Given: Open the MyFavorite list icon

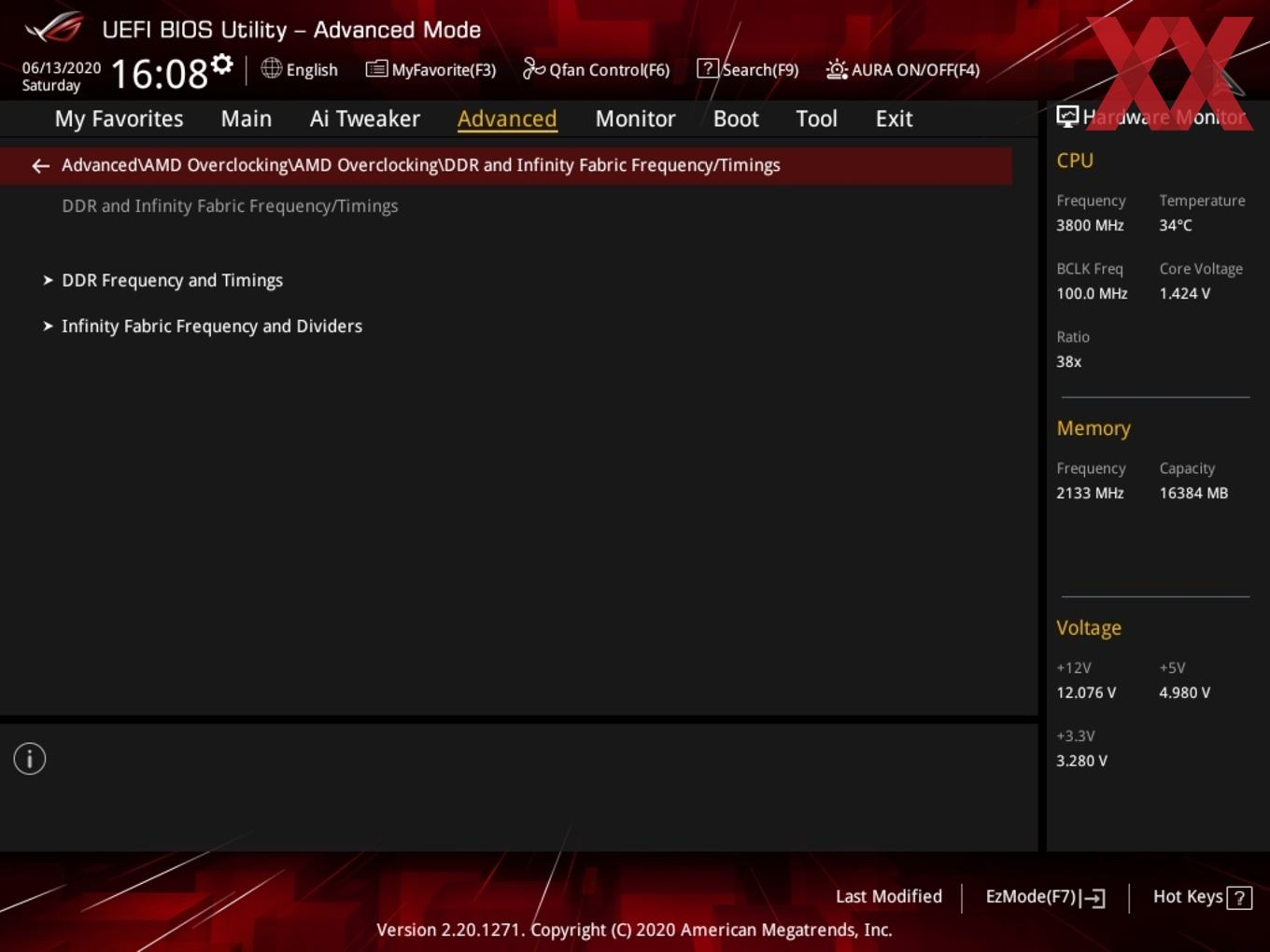Looking at the screenshot, I should click(376, 69).
